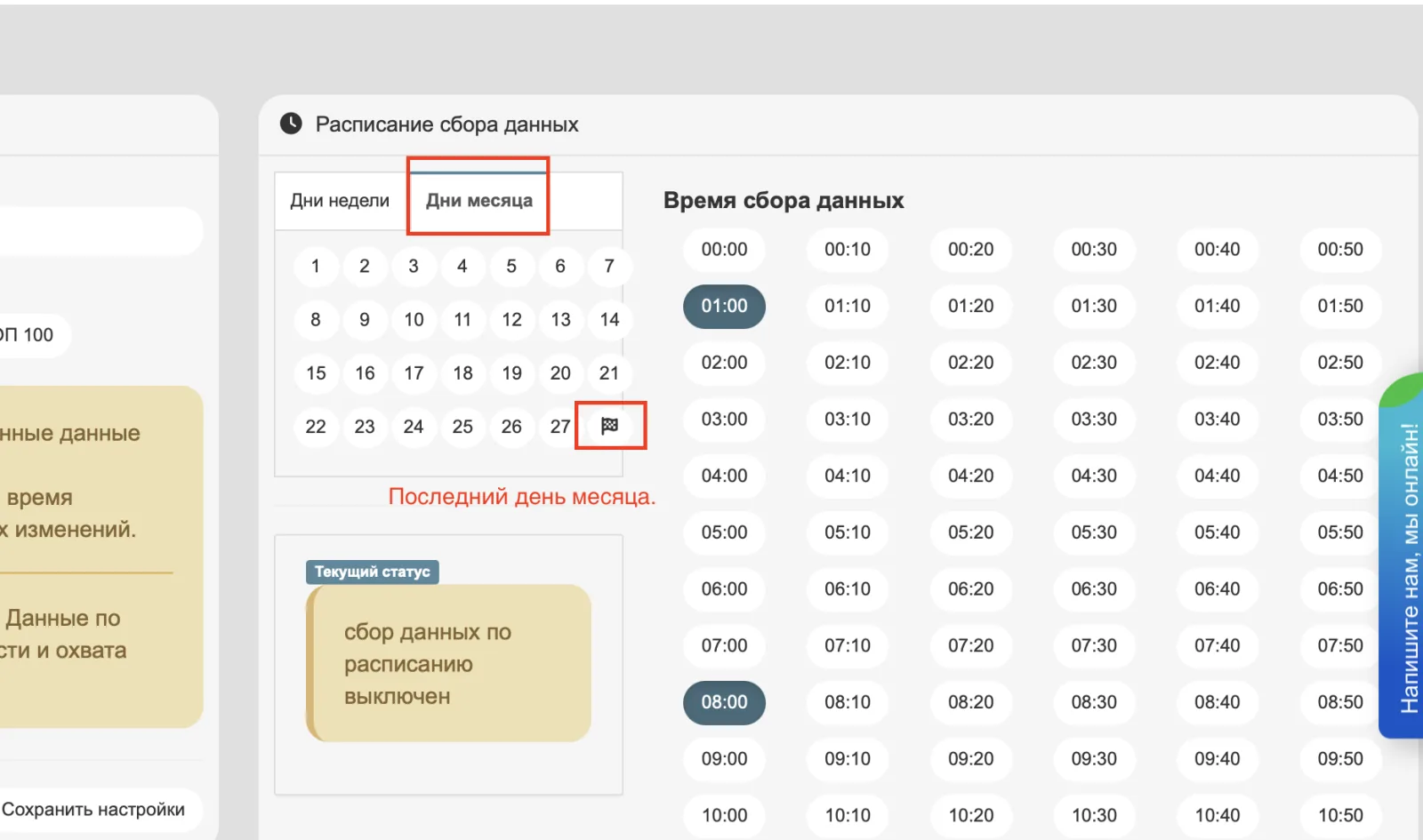Activate the 09:50 time slot

point(1340,759)
